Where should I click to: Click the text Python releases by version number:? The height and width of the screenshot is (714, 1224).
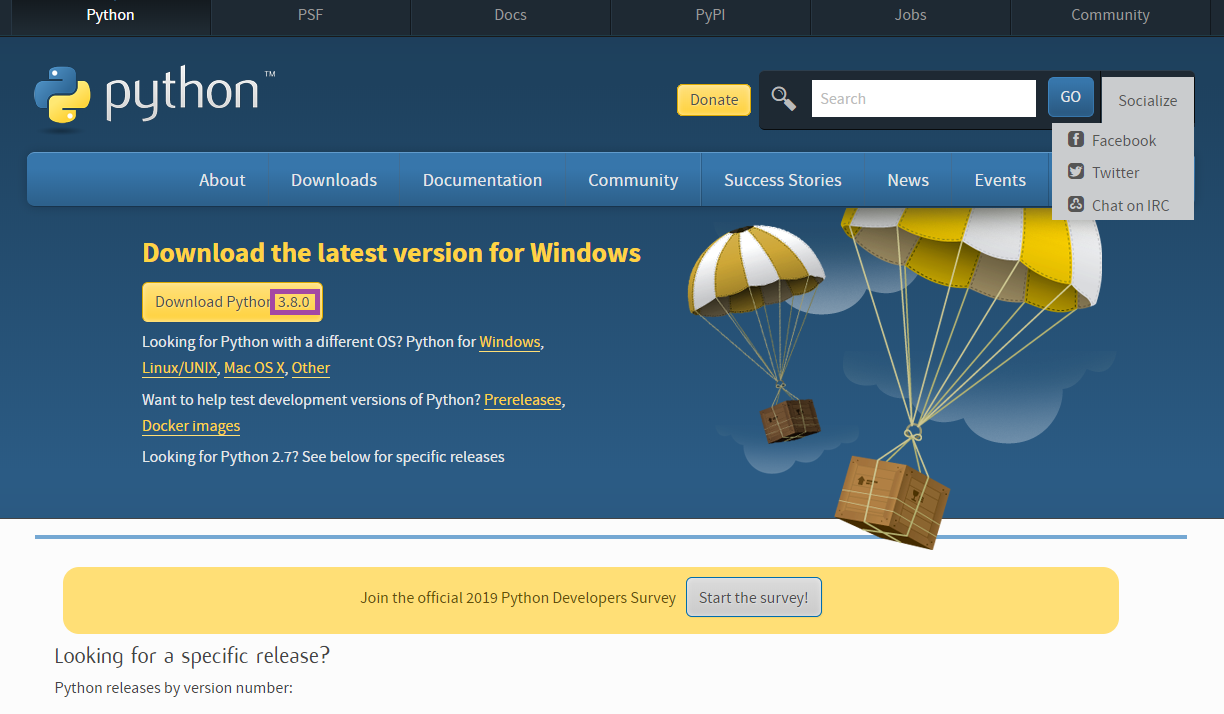coord(173,688)
